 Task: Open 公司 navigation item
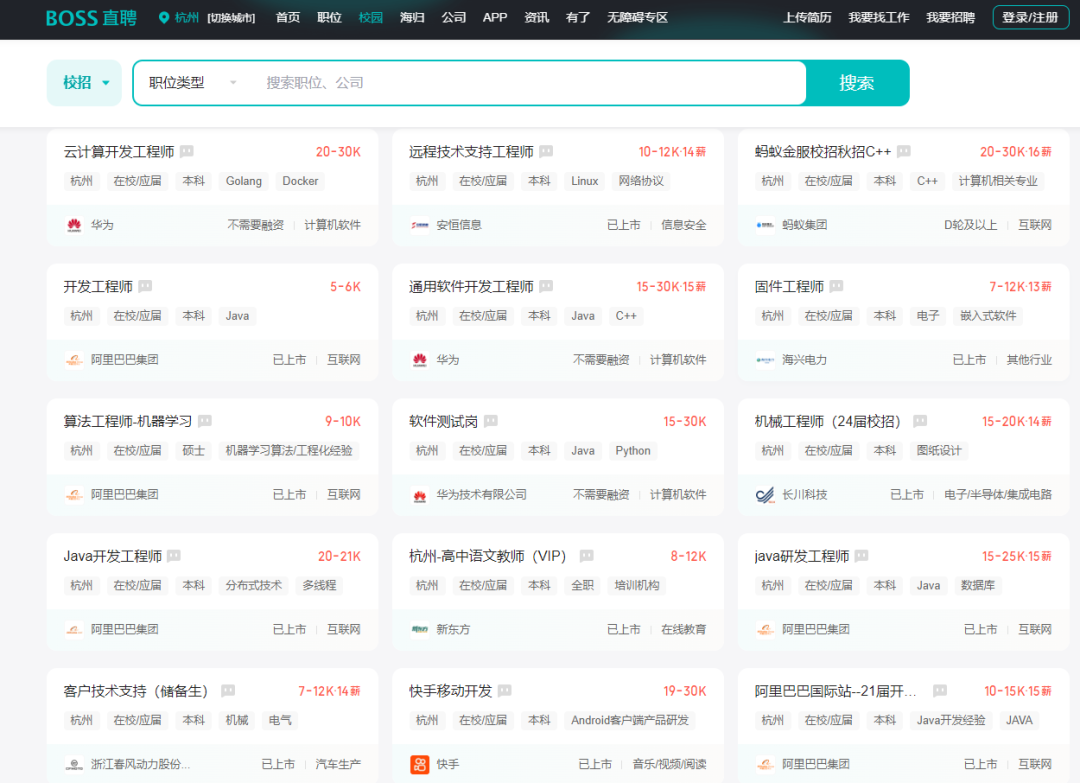[x=453, y=18]
